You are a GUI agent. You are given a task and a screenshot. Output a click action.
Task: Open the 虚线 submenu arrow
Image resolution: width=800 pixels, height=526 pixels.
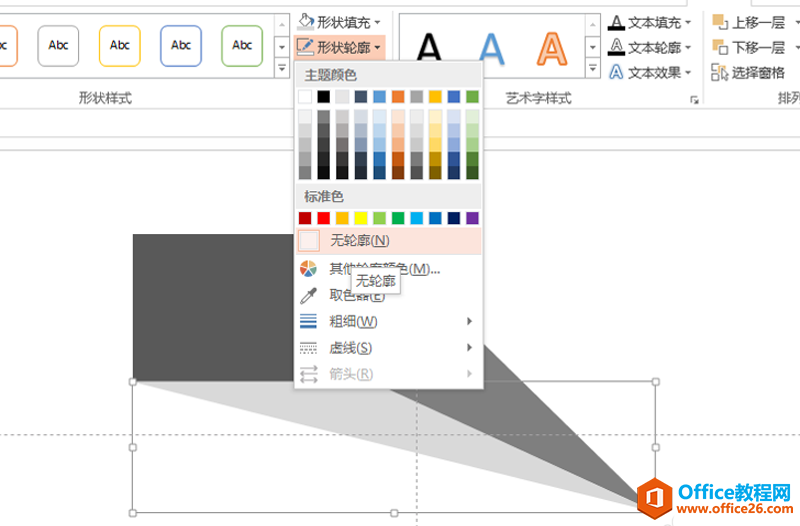pyautogui.click(x=469, y=347)
